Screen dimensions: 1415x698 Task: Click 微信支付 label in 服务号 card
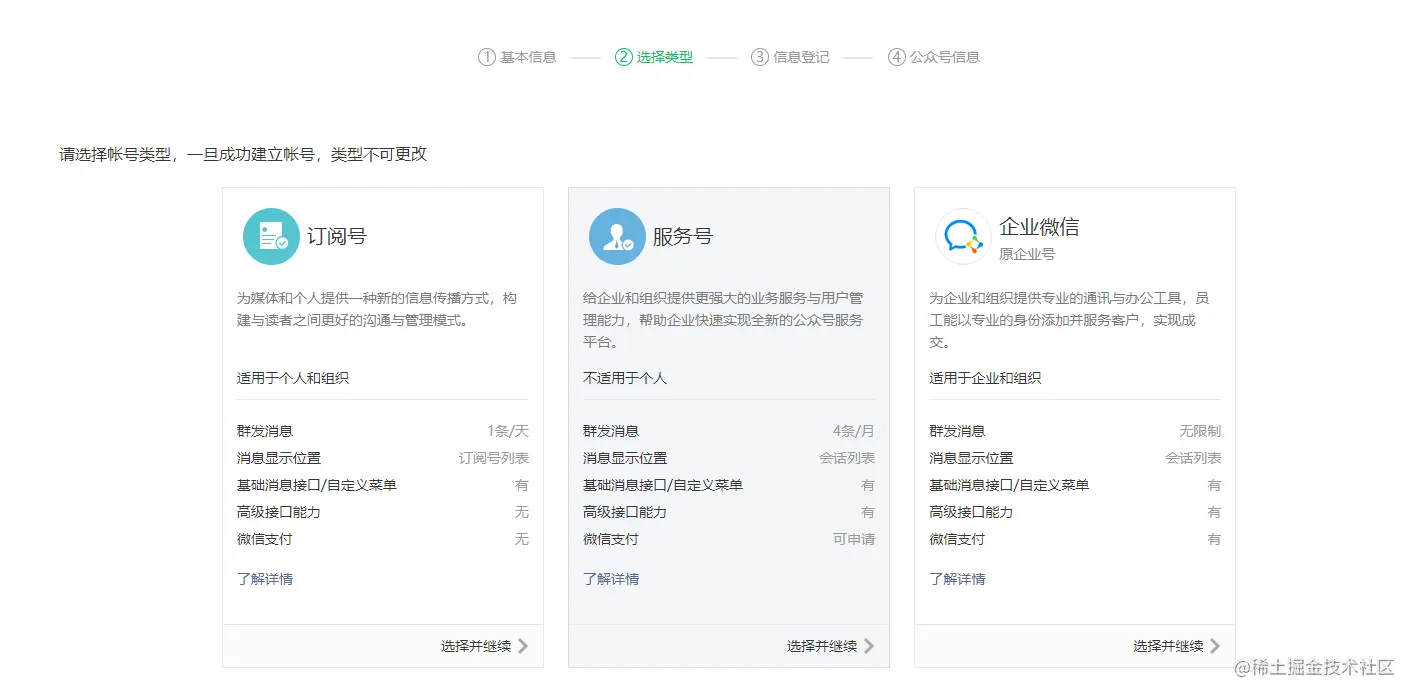611,539
